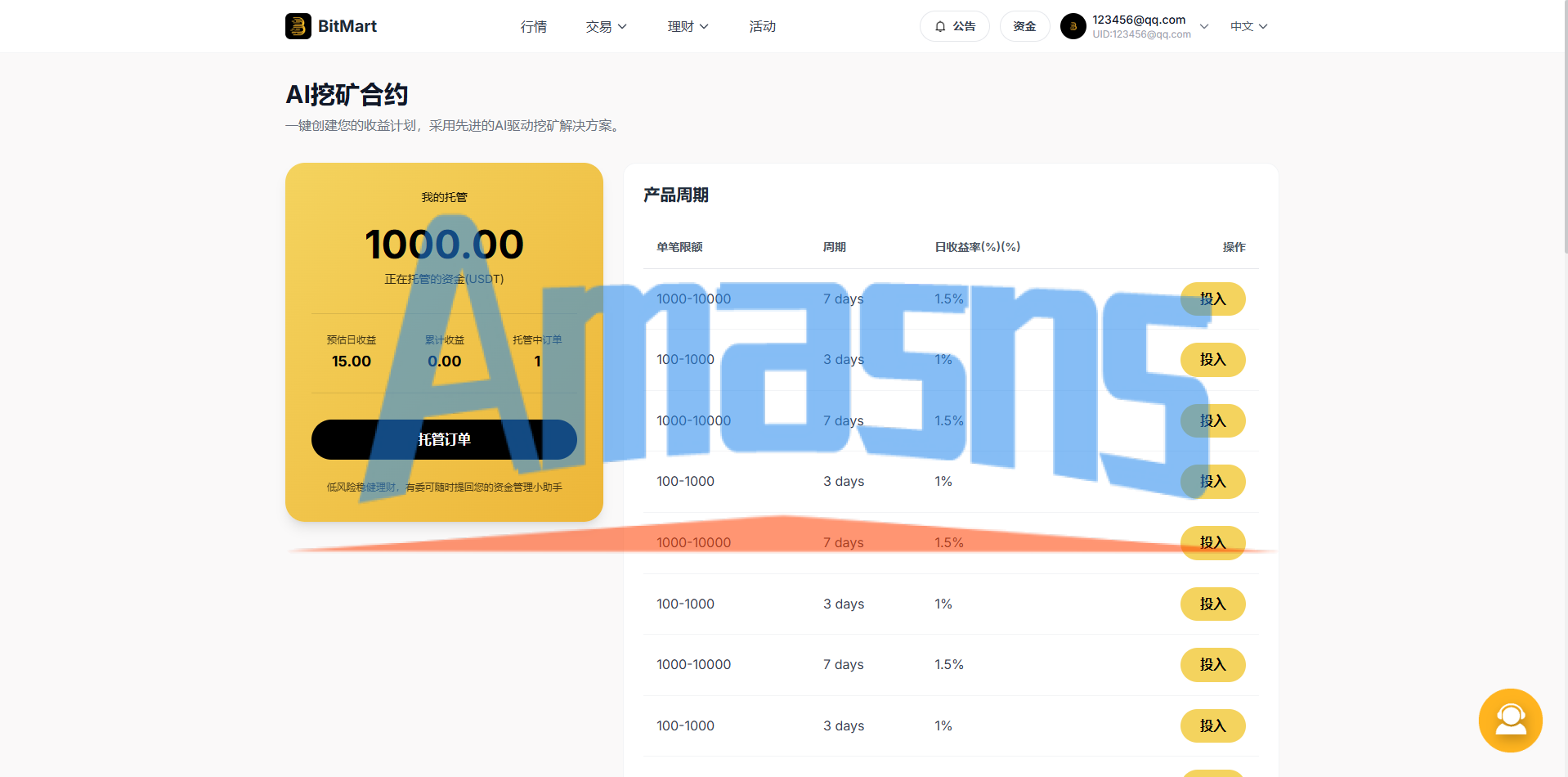The width and height of the screenshot is (1568, 777).
Task: Click 3 days in the last 100-1000 row
Action: [844, 725]
